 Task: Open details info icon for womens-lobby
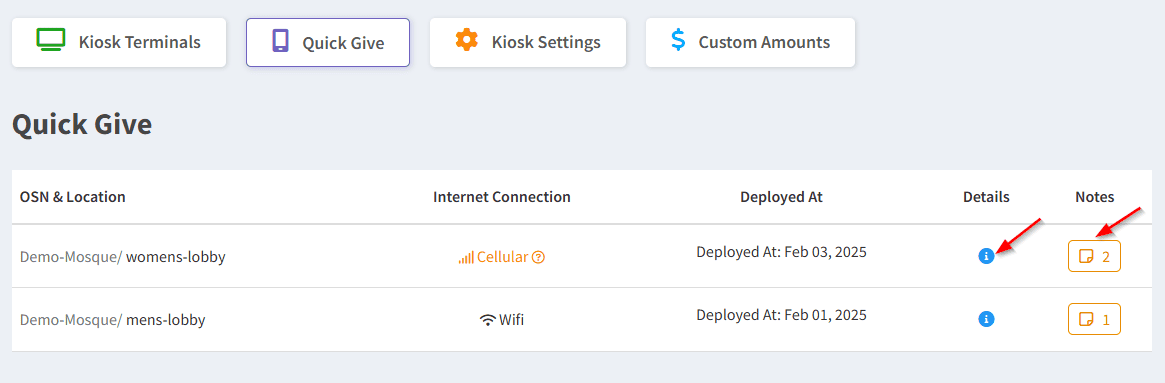pos(986,257)
